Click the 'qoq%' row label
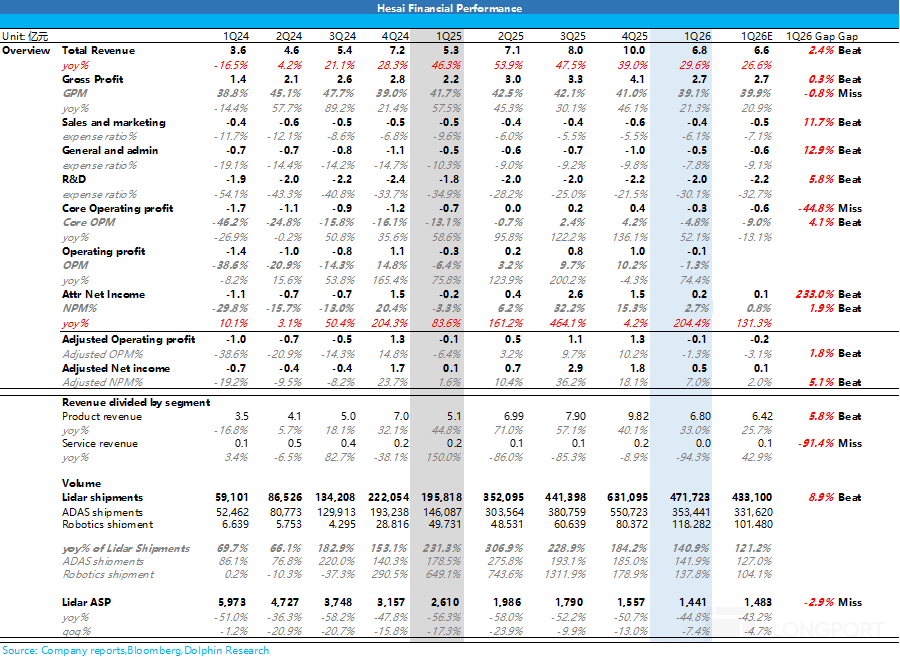The height and width of the screenshot is (657, 900). (x=76, y=632)
